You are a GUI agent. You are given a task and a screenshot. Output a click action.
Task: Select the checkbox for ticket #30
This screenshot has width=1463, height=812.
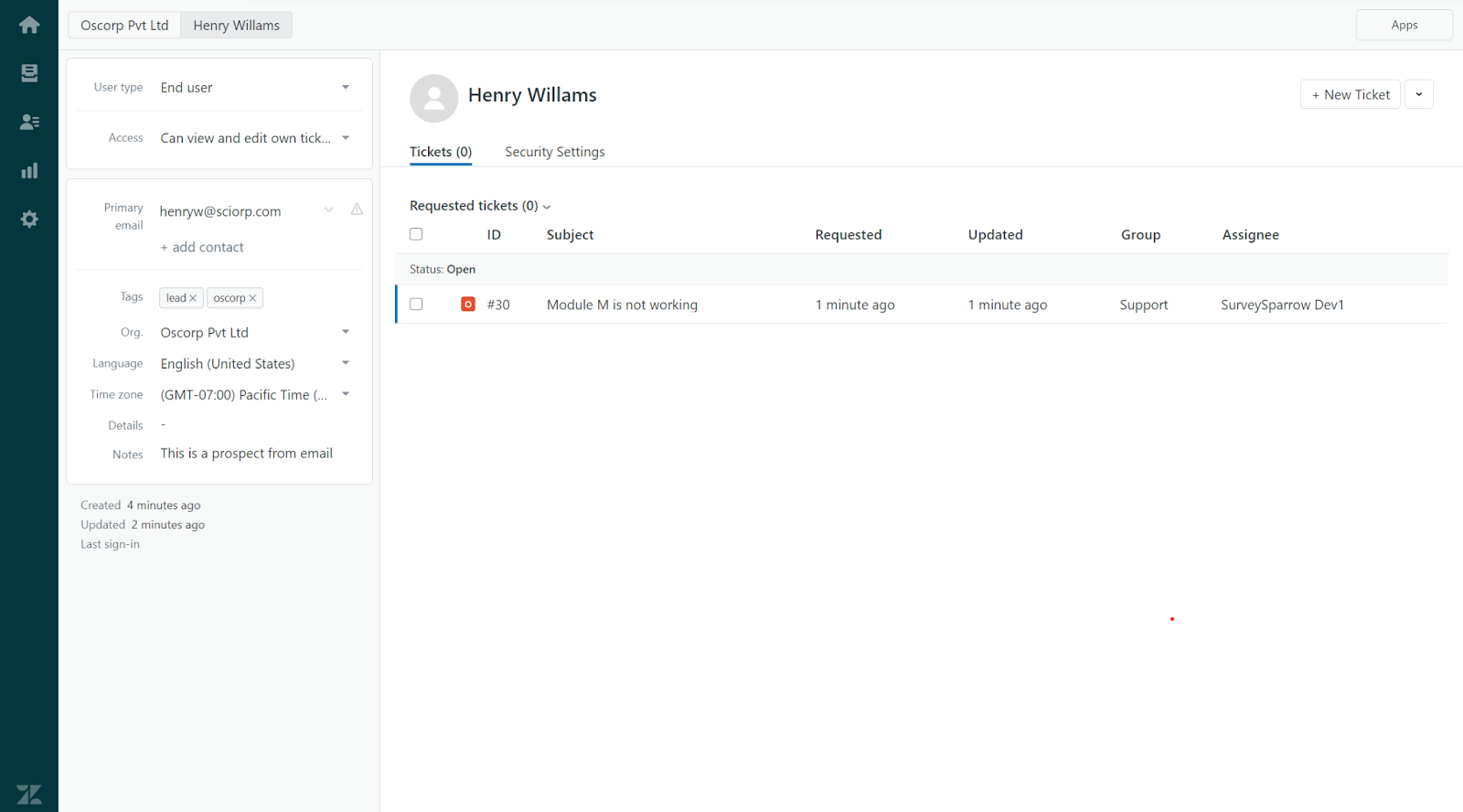pyautogui.click(x=416, y=304)
